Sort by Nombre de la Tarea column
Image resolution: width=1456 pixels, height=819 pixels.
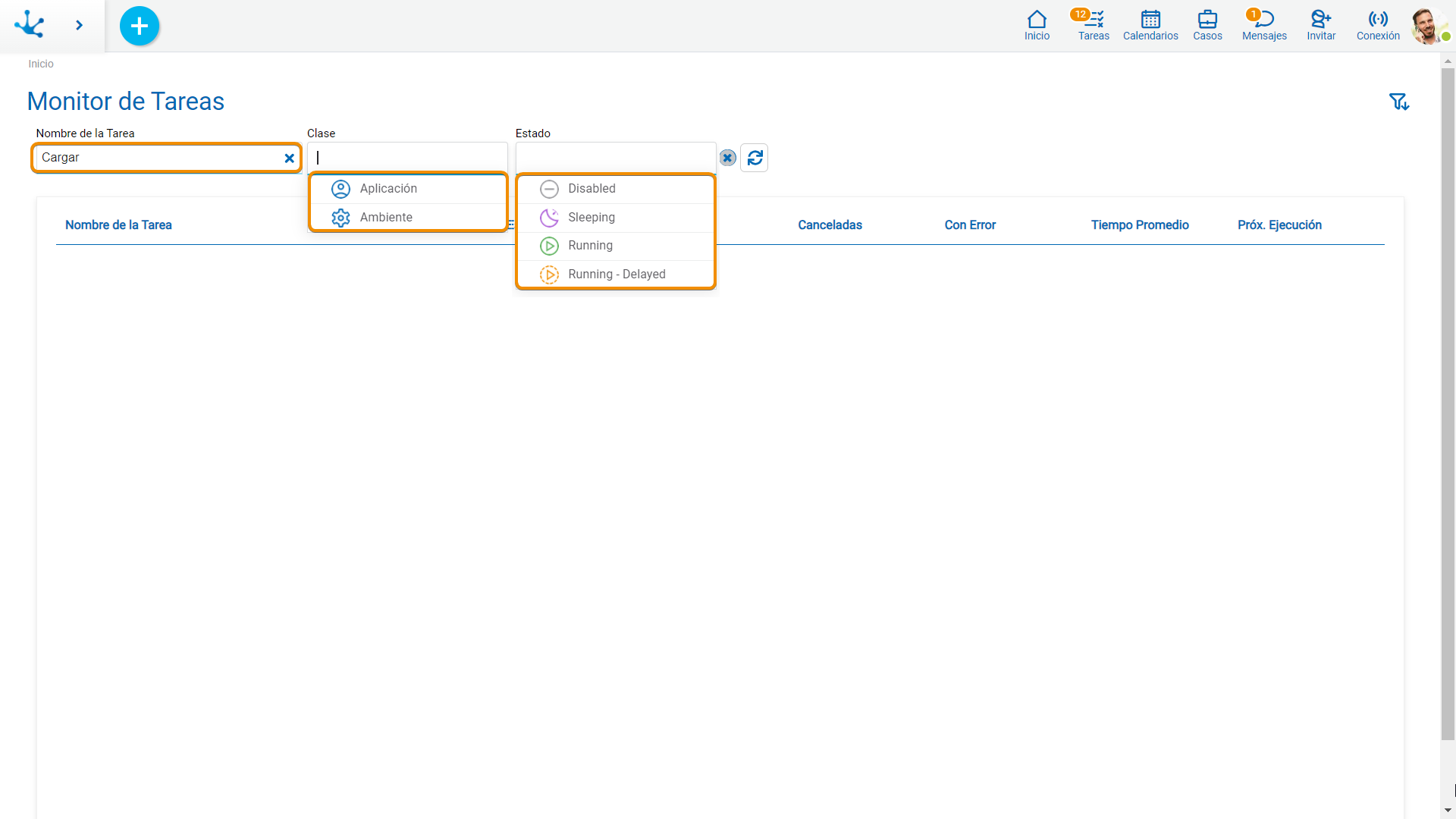tap(118, 225)
